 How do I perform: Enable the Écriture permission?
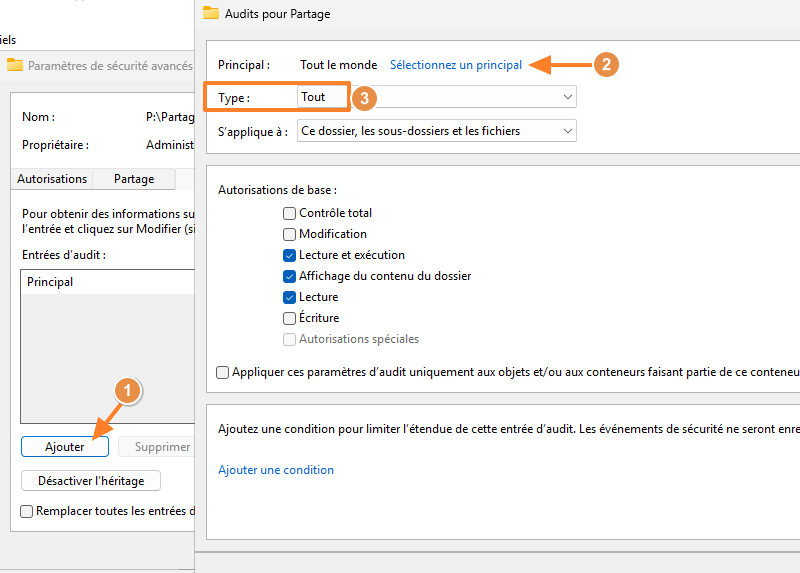pos(290,318)
